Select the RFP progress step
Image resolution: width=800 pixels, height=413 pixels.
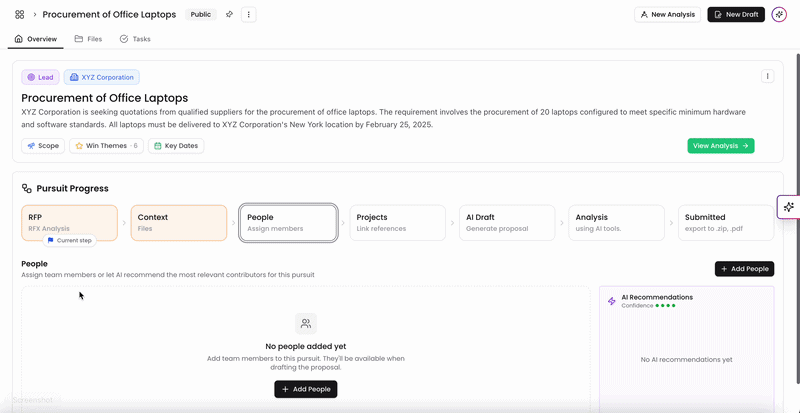(69, 223)
